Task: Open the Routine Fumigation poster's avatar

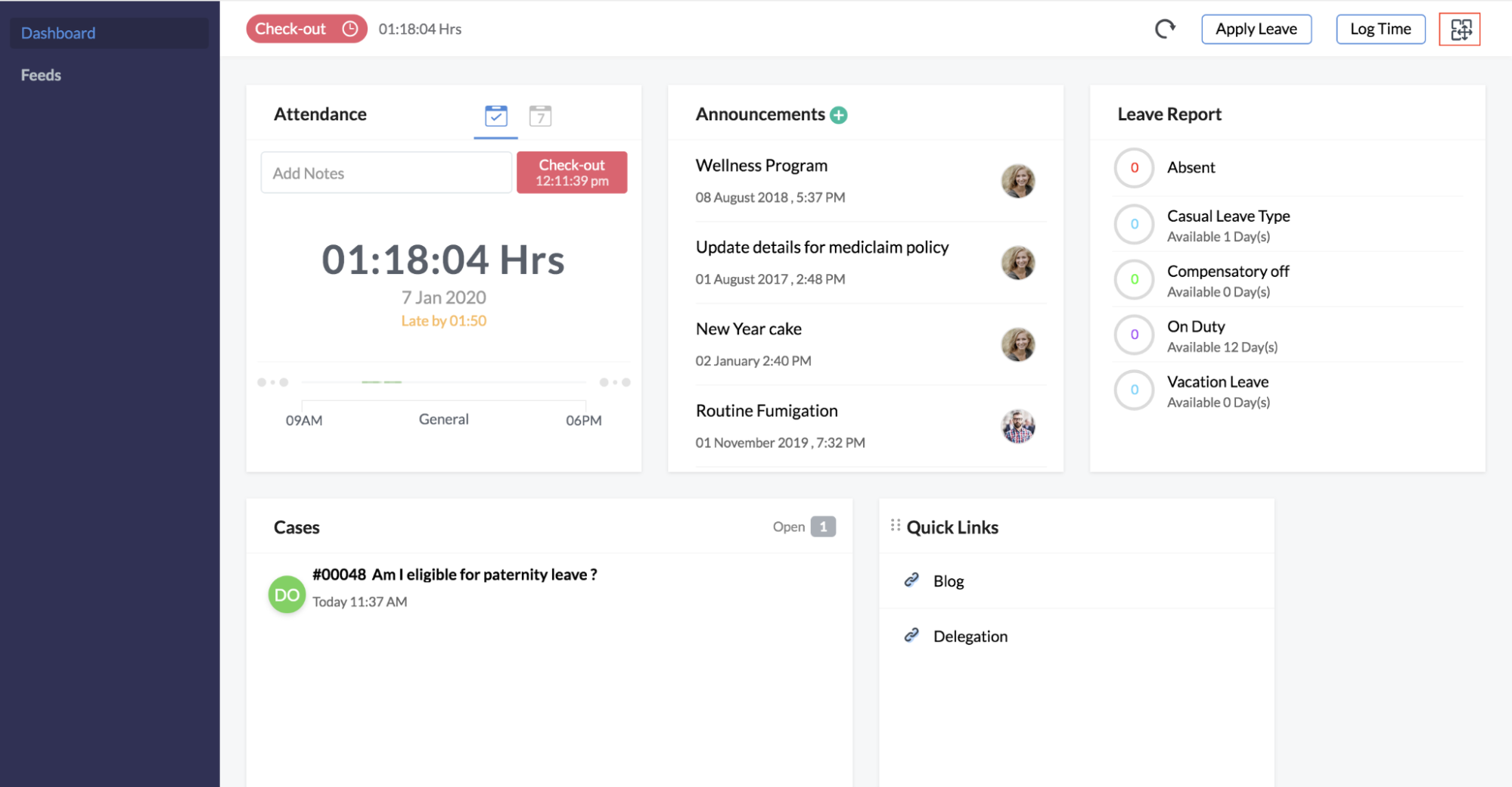Action: (x=1018, y=426)
